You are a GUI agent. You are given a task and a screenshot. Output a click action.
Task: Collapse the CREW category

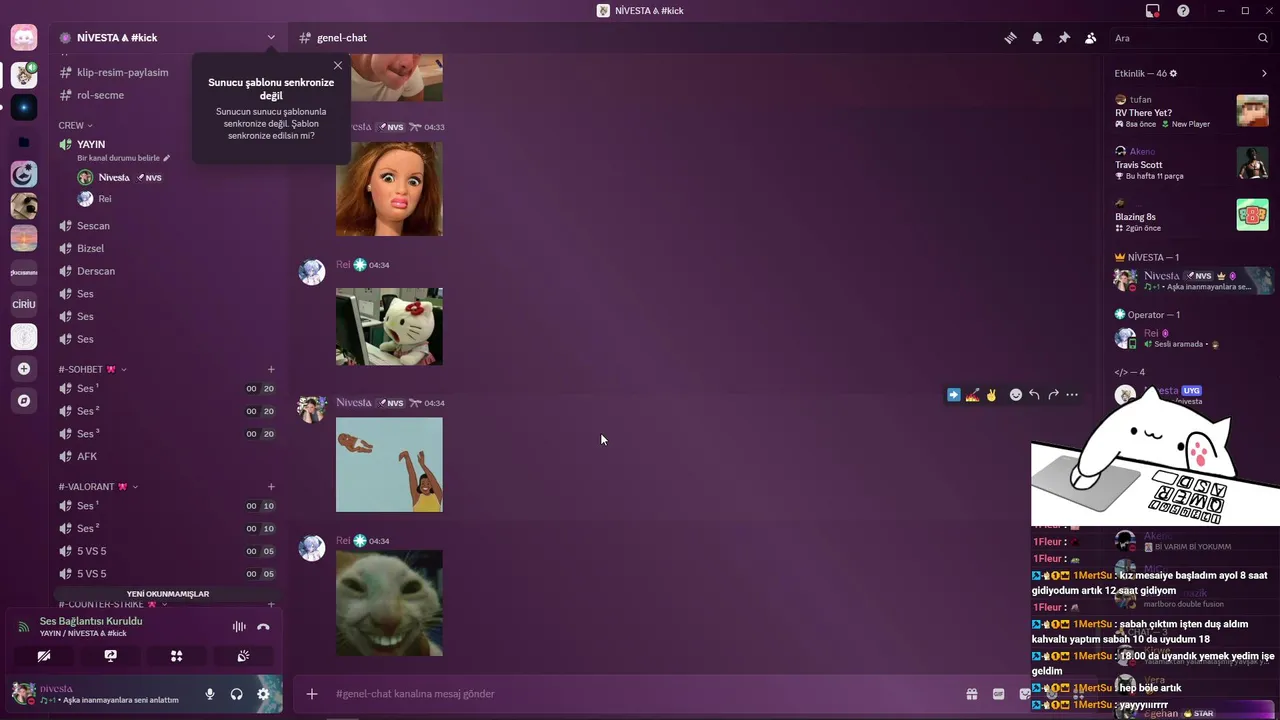pos(75,125)
